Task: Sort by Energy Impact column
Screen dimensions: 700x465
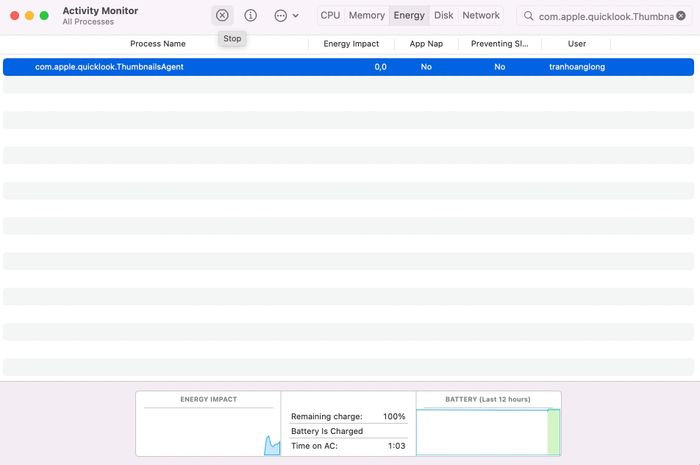Action: click(351, 44)
